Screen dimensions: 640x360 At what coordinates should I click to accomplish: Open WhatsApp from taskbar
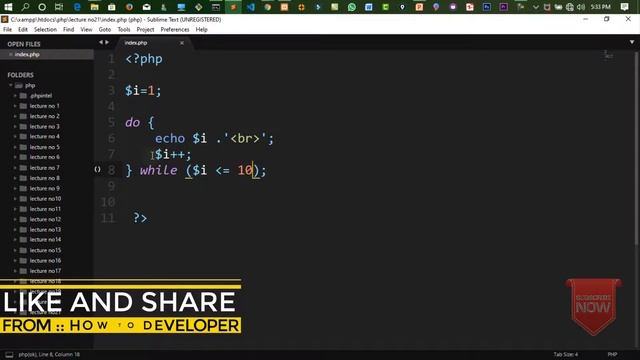(351, 7)
